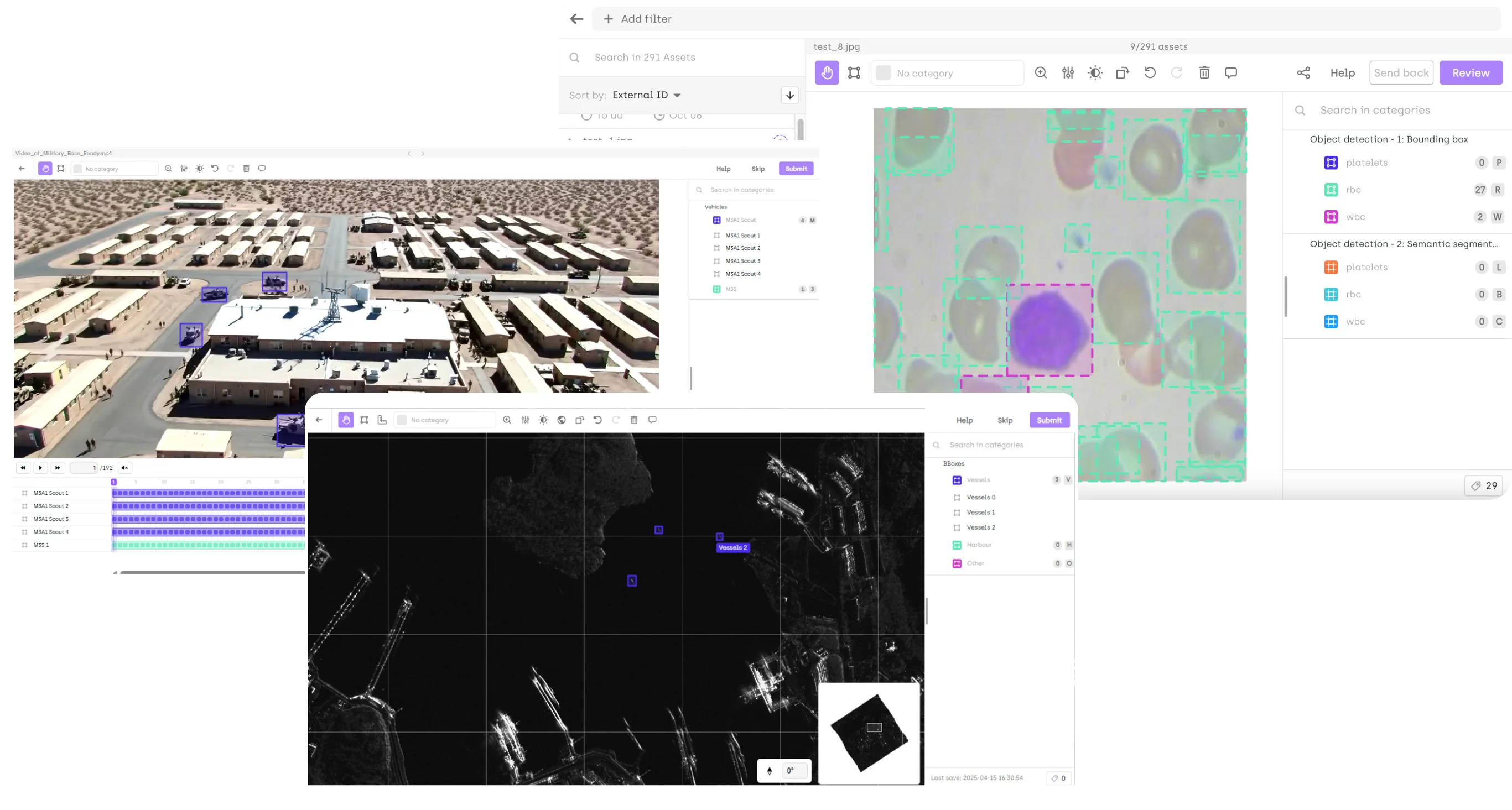The width and height of the screenshot is (1512, 810).
Task: Go back with arrow in military video toolbar
Action: pos(22,168)
